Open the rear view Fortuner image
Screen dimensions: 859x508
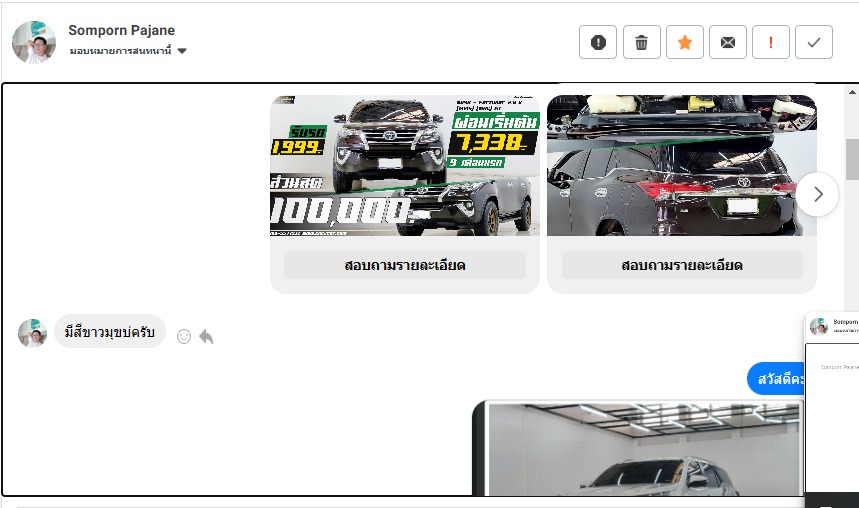pyautogui.click(x=682, y=165)
